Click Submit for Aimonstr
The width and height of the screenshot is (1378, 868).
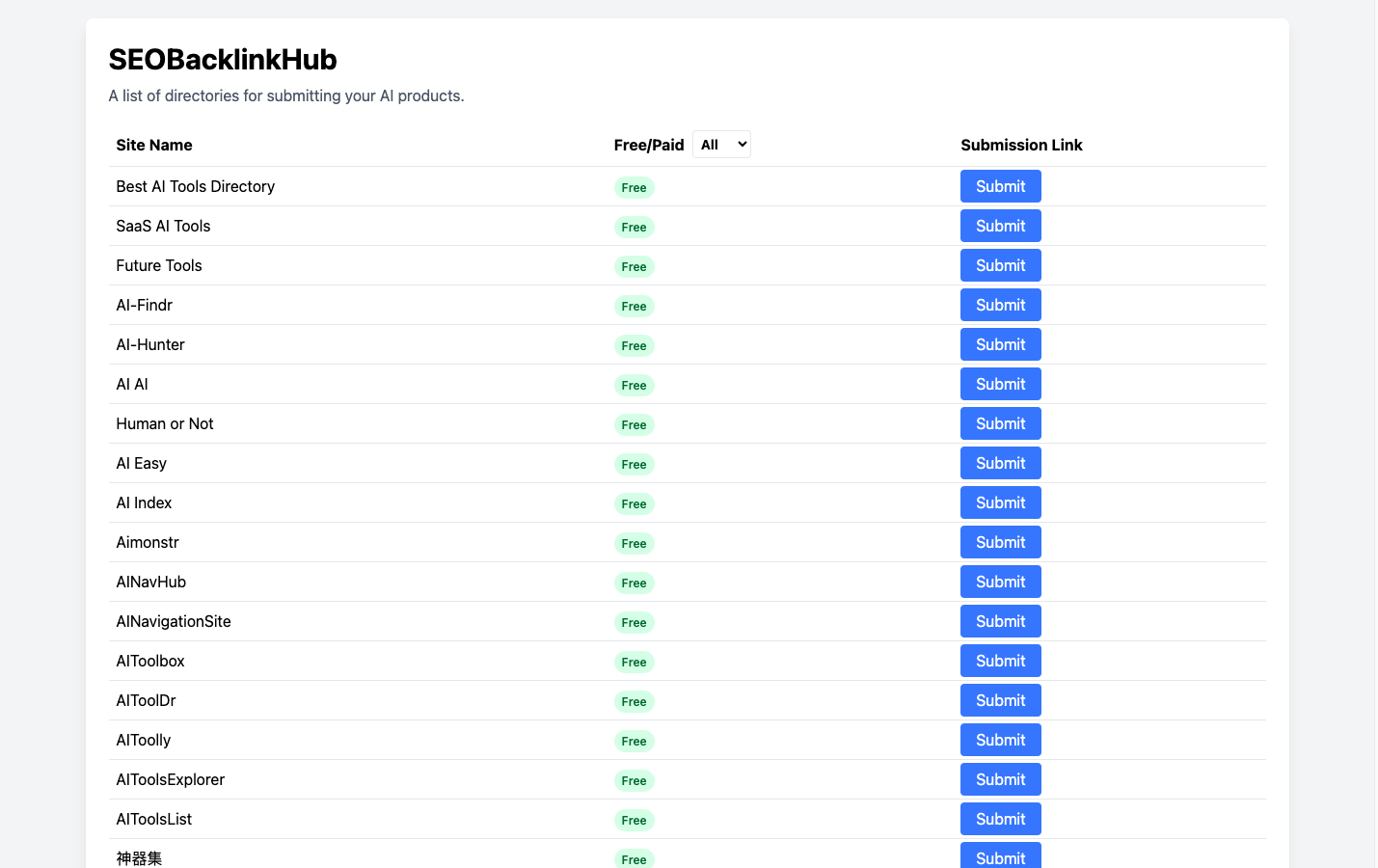1000,542
